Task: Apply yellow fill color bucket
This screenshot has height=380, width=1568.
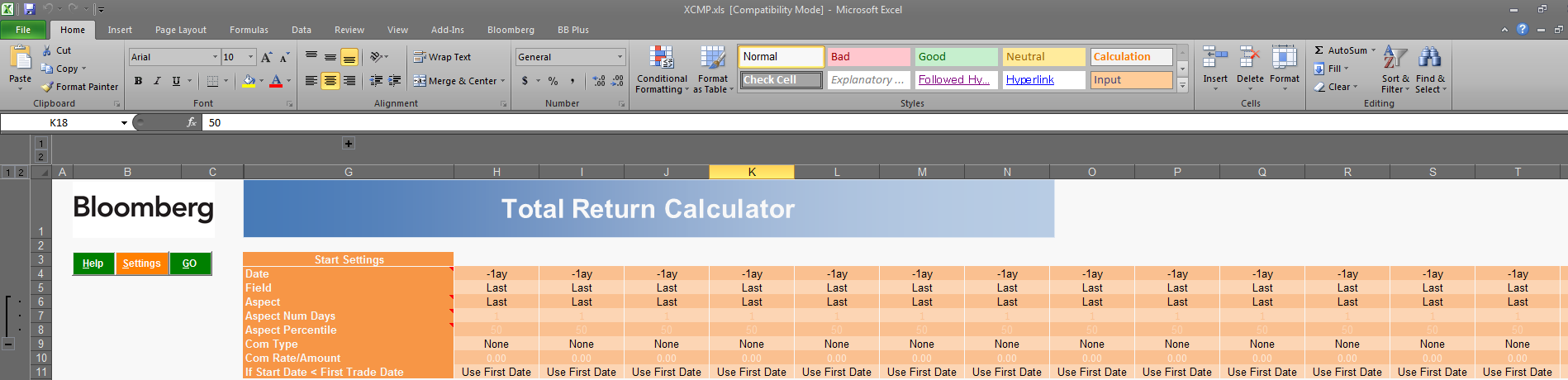Action: point(249,81)
